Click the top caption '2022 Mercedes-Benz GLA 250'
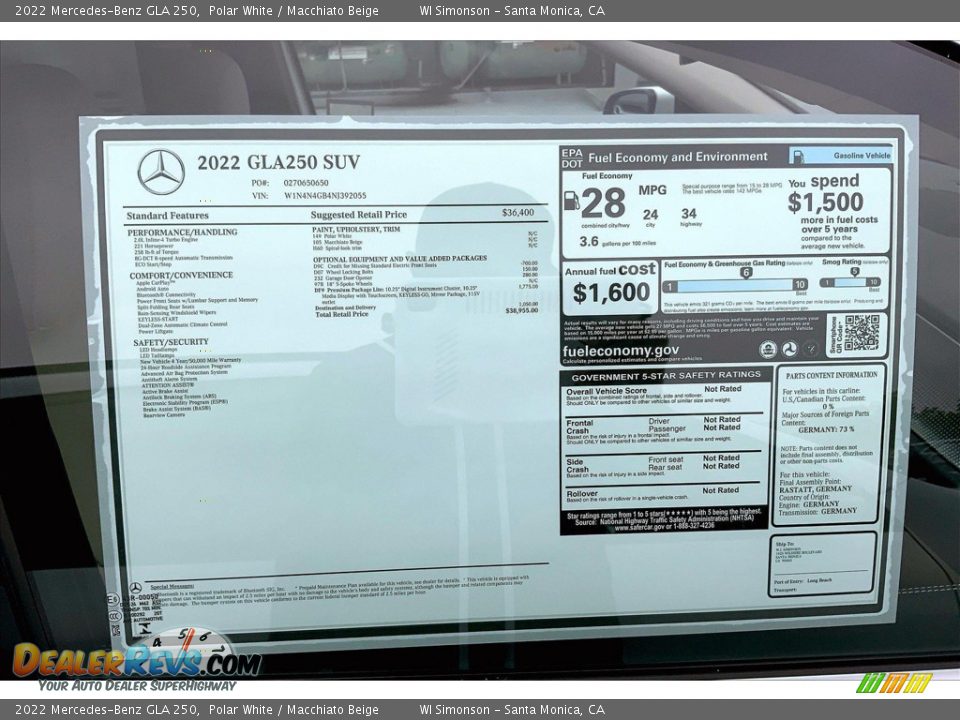This screenshot has height=720, width=960. coord(107,10)
